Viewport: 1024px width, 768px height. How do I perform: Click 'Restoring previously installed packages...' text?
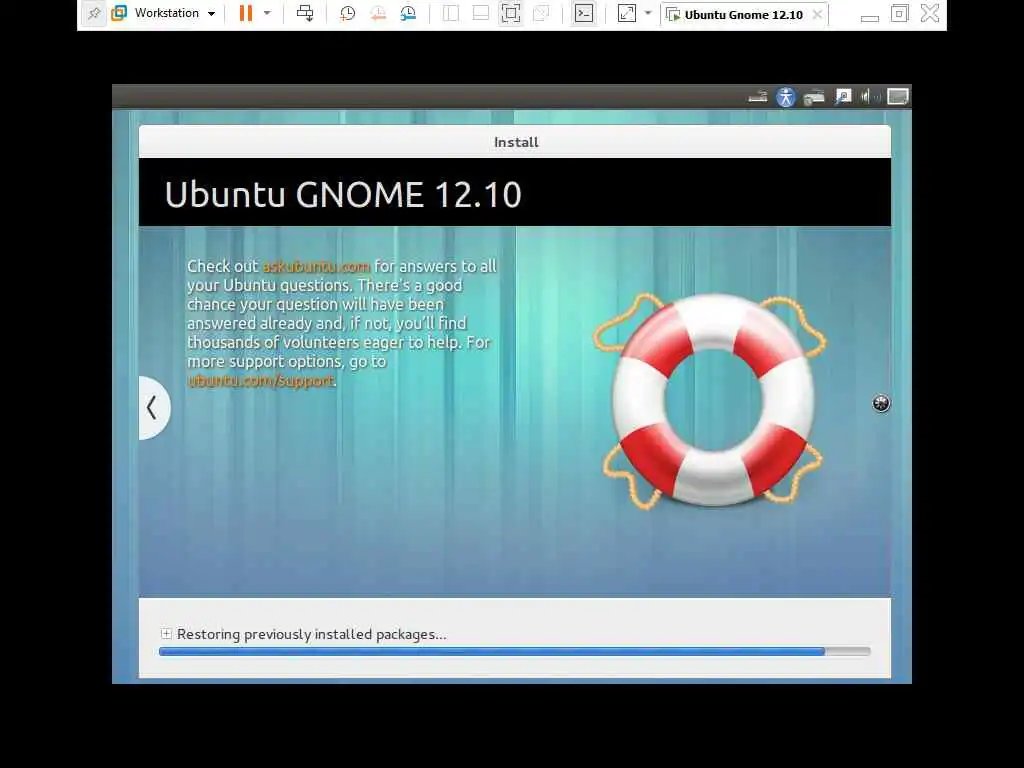pos(312,634)
